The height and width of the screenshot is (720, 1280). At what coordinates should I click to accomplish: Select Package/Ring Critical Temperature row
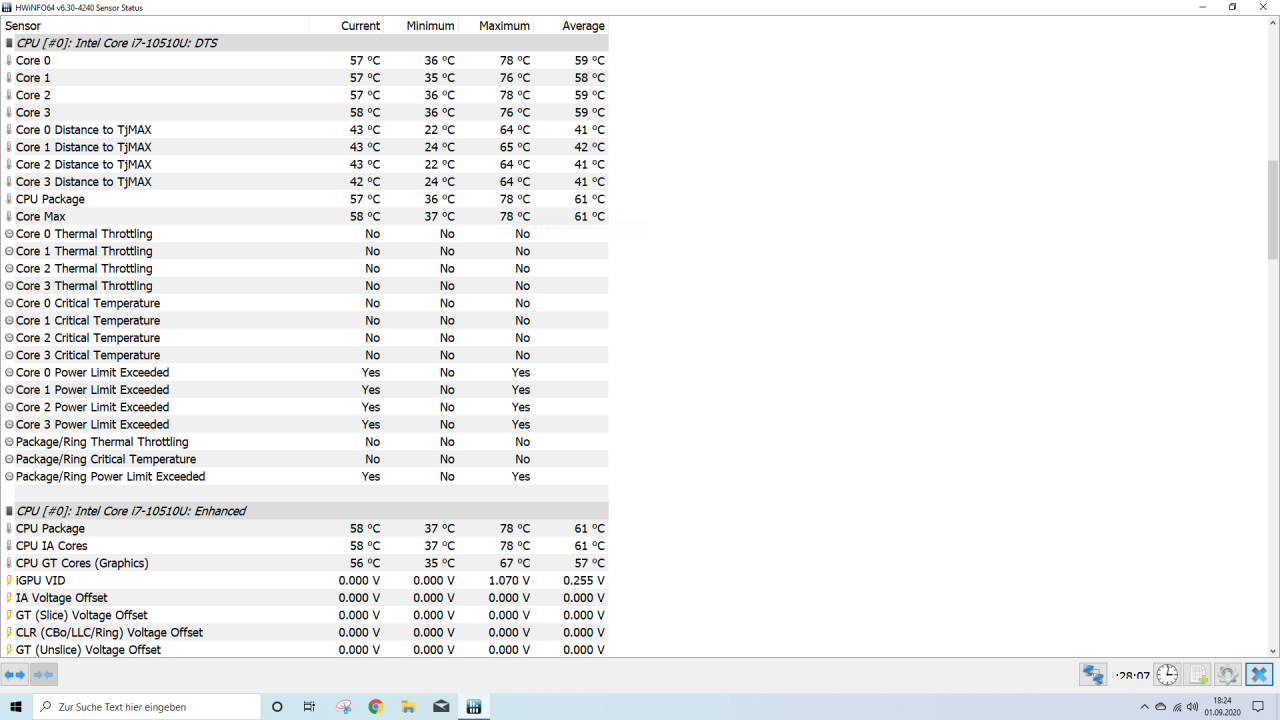point(304,459)
